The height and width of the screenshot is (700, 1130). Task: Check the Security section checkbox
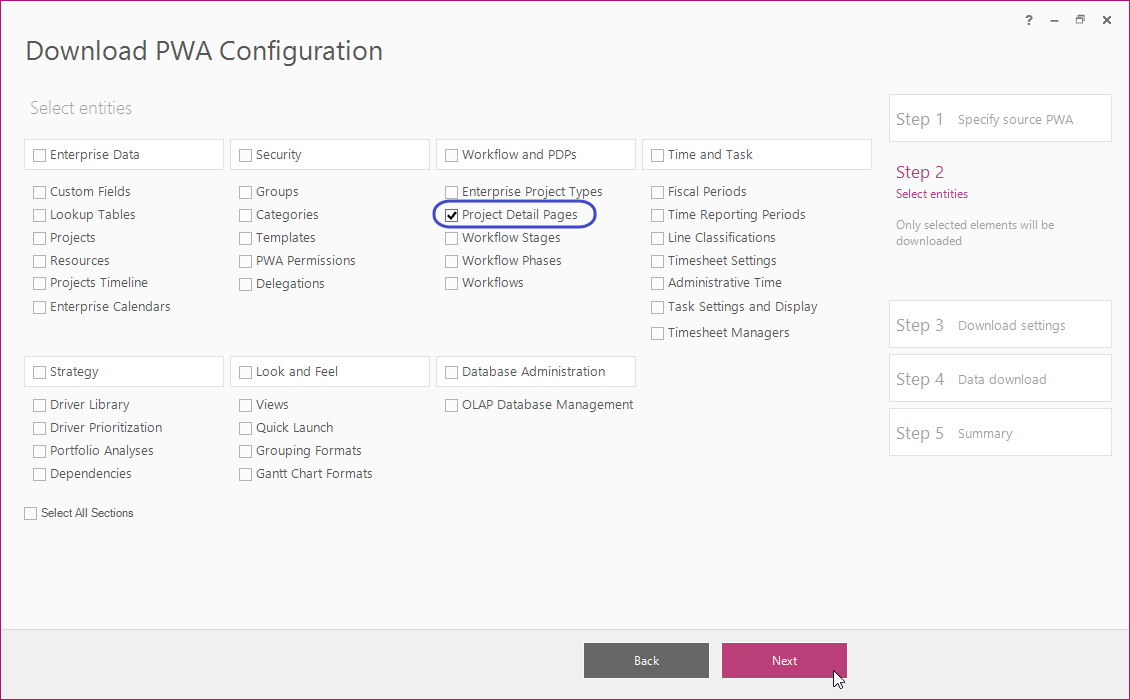[x=246, y=155]
